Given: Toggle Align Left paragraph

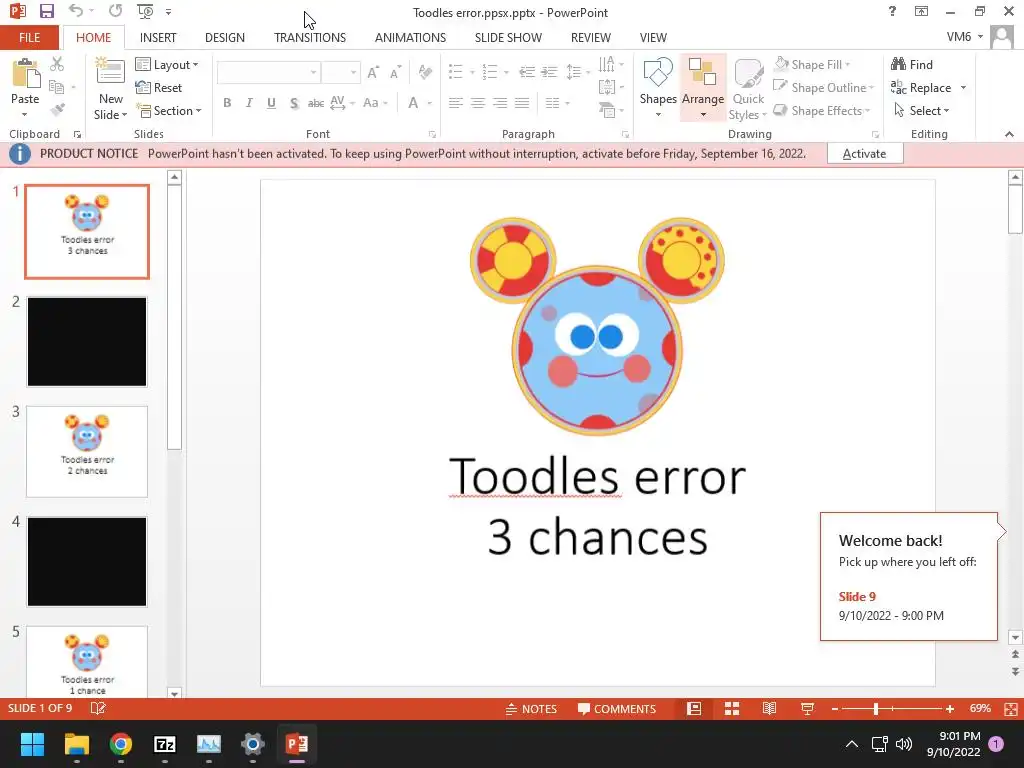Looking at the screenshot, I should [x=456, y=103].
